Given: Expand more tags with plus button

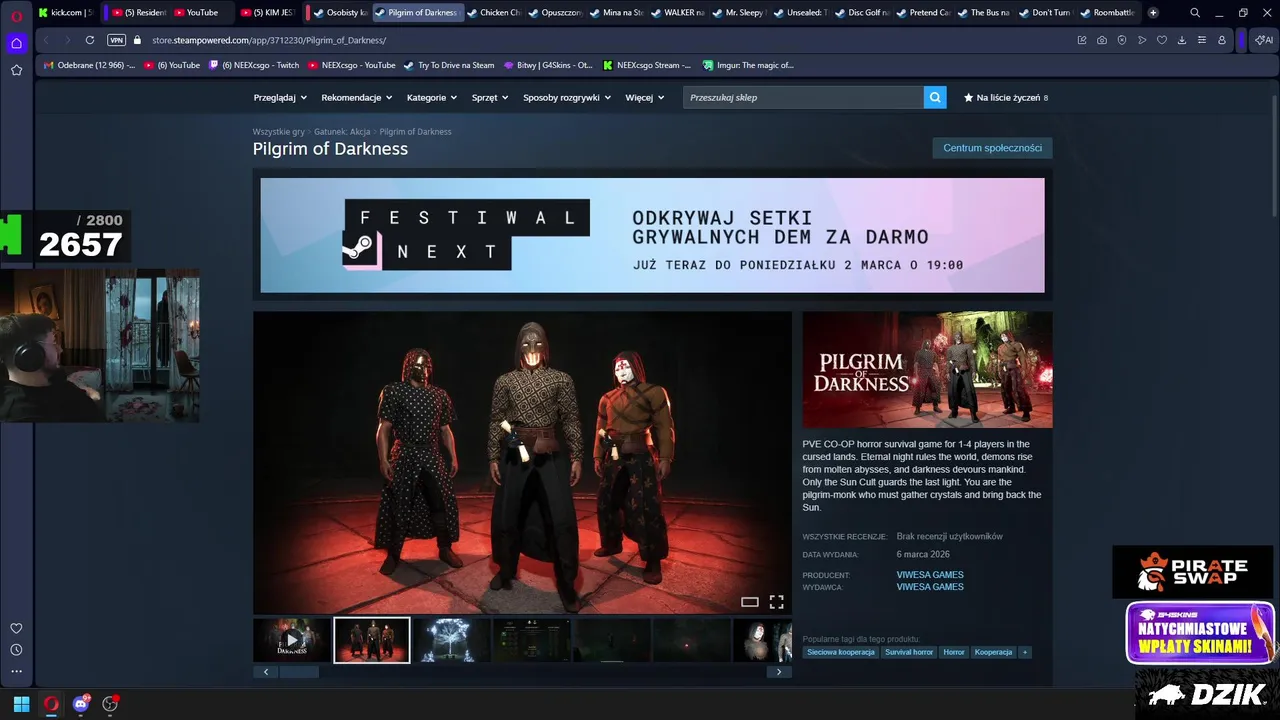Looking at the screenshot, I should coord(1025,652).
